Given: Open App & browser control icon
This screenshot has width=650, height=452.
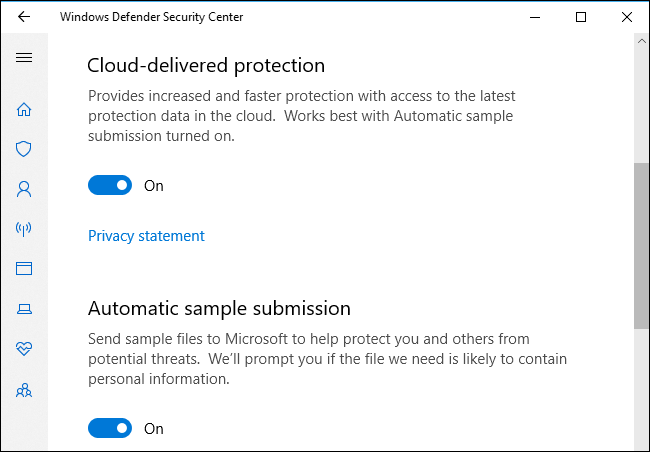Looking at the screenshot, I should click(x=24, y=268).
